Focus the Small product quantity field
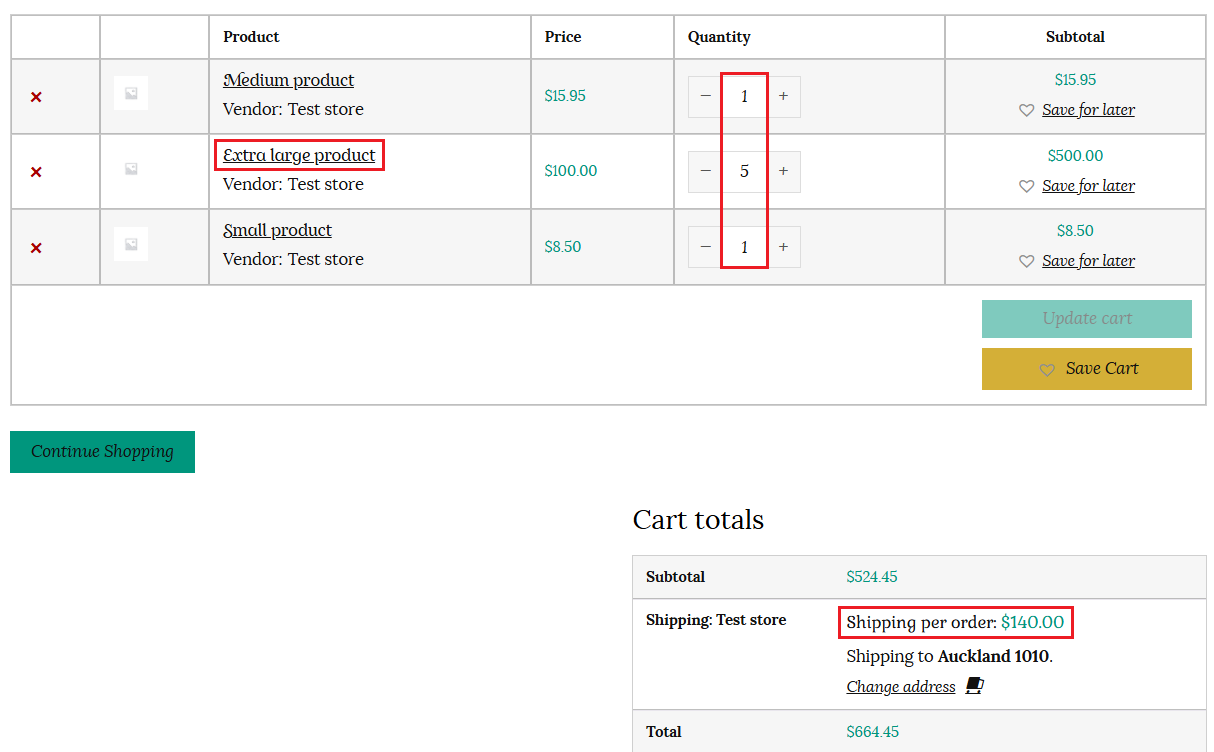The height and width of the screenshot is (752, 1214). point(744,247)
